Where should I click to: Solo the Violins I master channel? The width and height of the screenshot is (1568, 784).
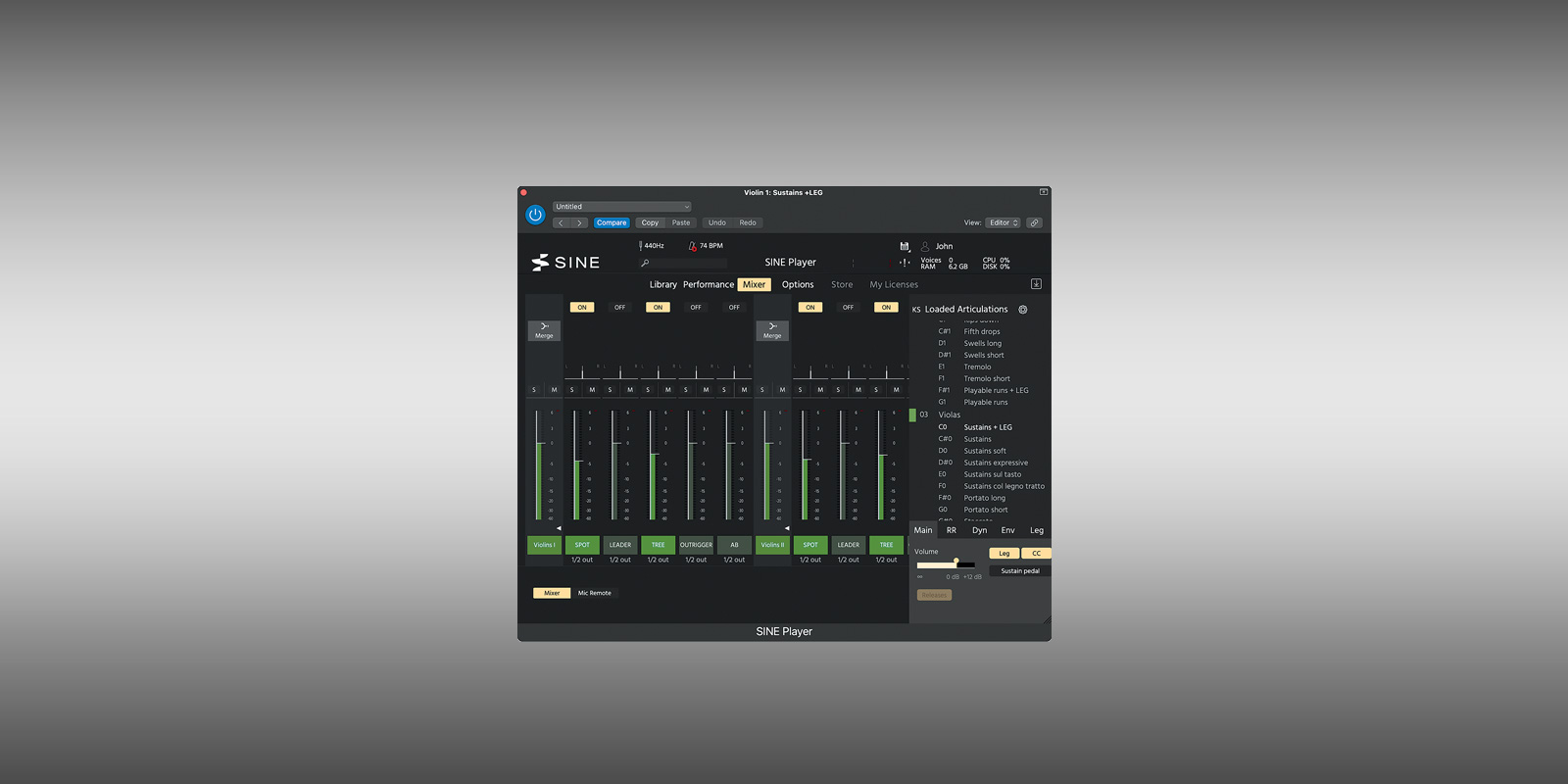[534, 390]
